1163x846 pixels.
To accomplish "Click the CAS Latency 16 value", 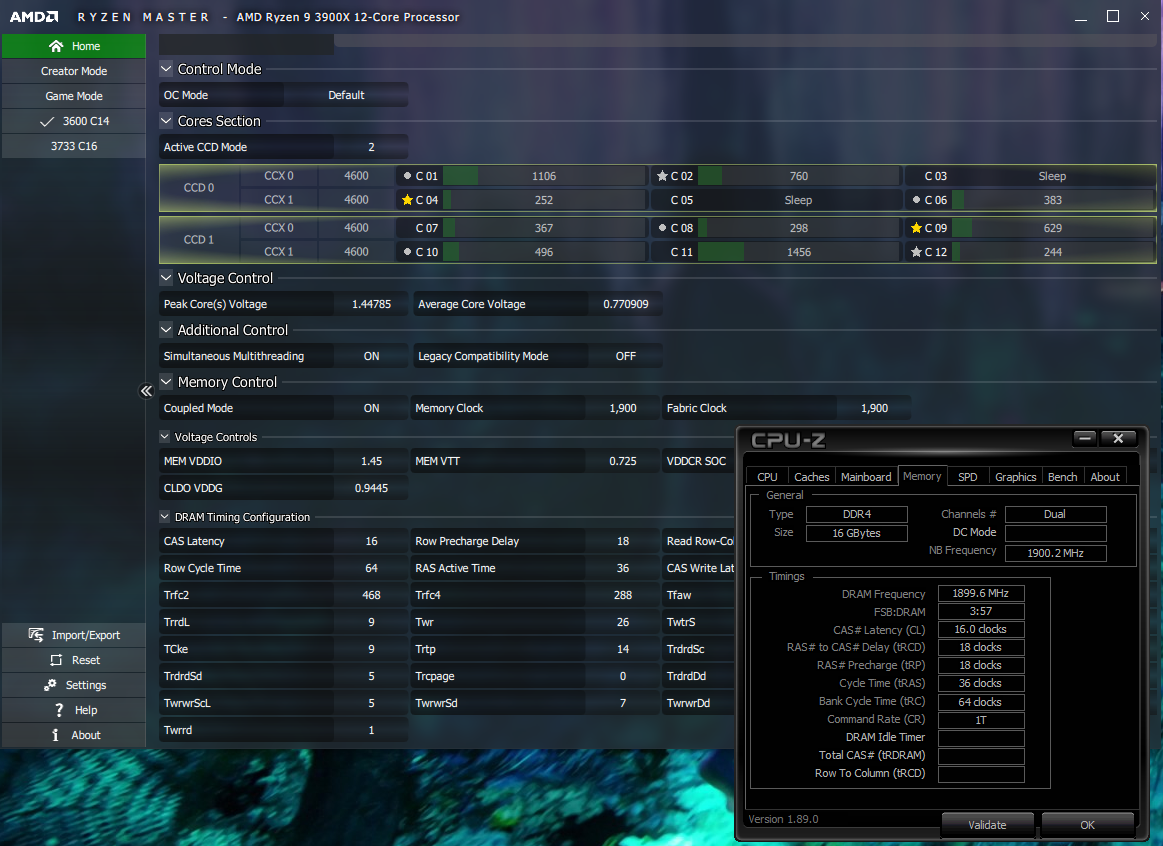I will point(371,541).
